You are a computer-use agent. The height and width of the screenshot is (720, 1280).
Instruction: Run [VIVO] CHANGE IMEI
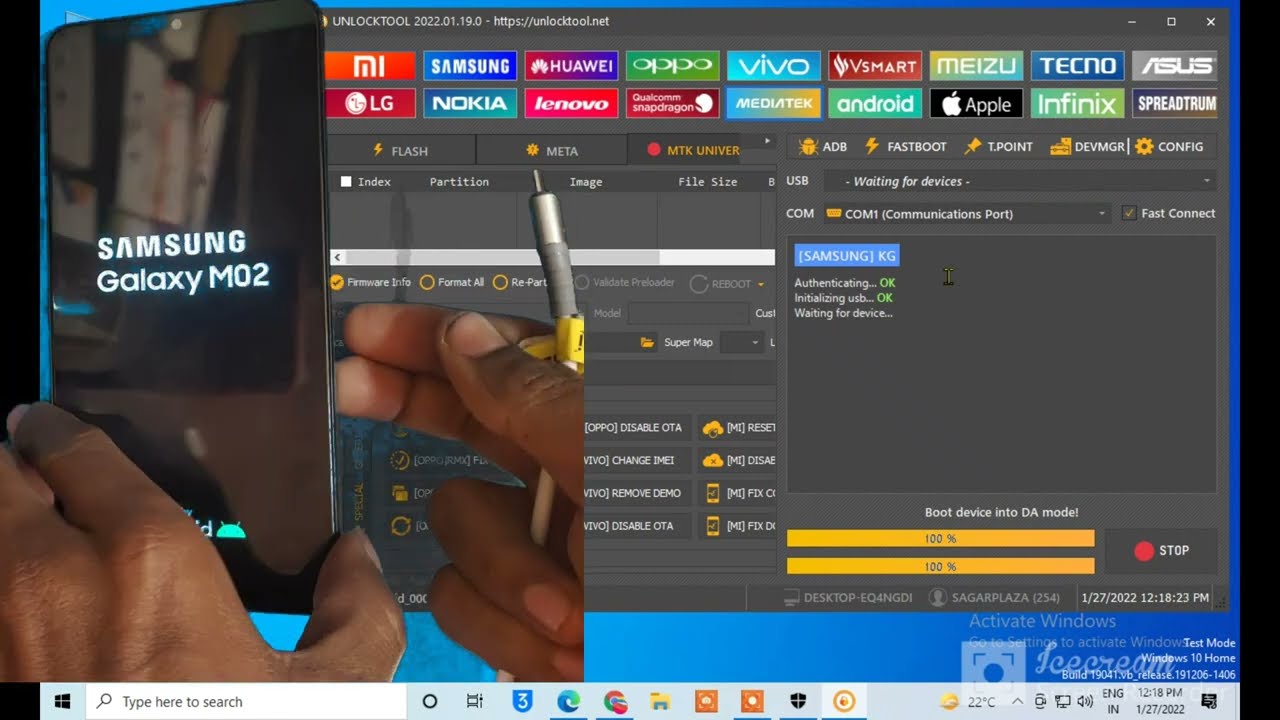(636, 460)
